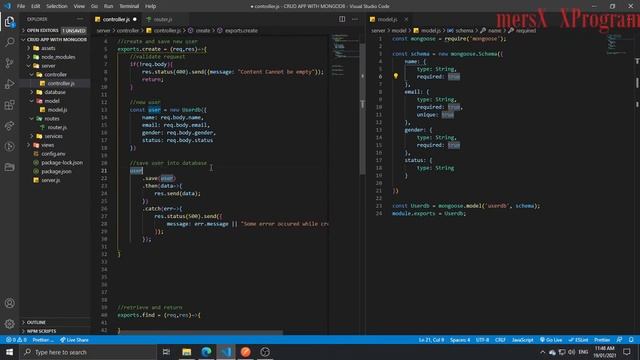The image size is (640, 360).
Task: Switch to router.js tab
Action: pos(162,19)
